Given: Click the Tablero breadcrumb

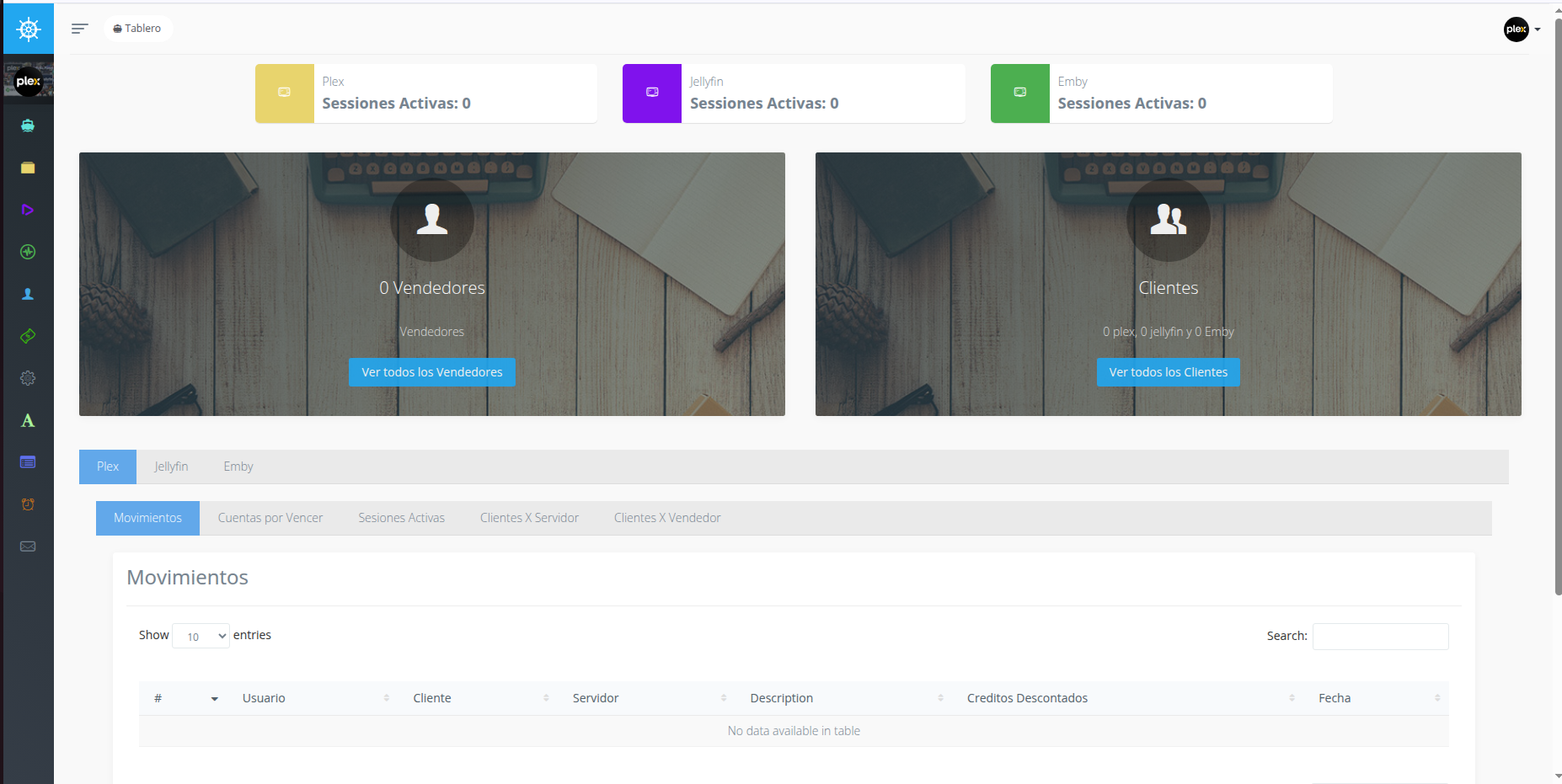Looking at the screenshot, I should 137,29.
